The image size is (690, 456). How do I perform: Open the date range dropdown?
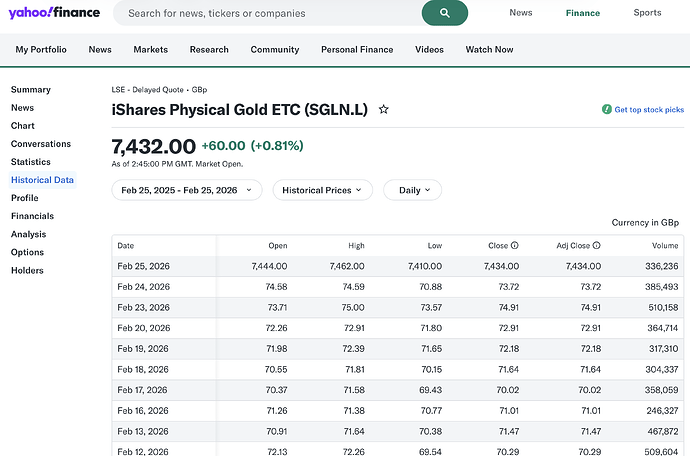click(x=187, y=190)
